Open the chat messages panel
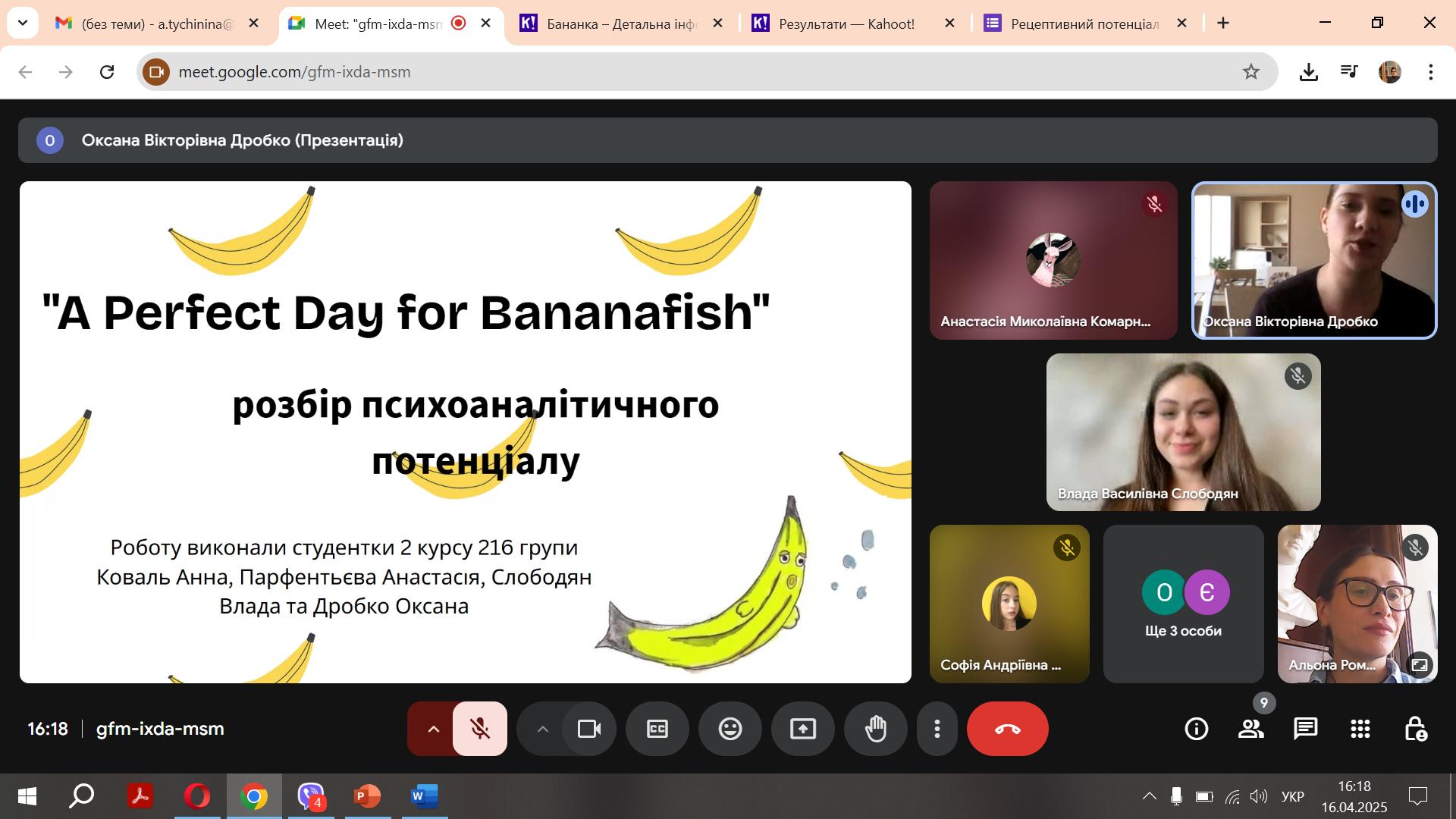The image size is (1456, 819). click(1305, 729)
